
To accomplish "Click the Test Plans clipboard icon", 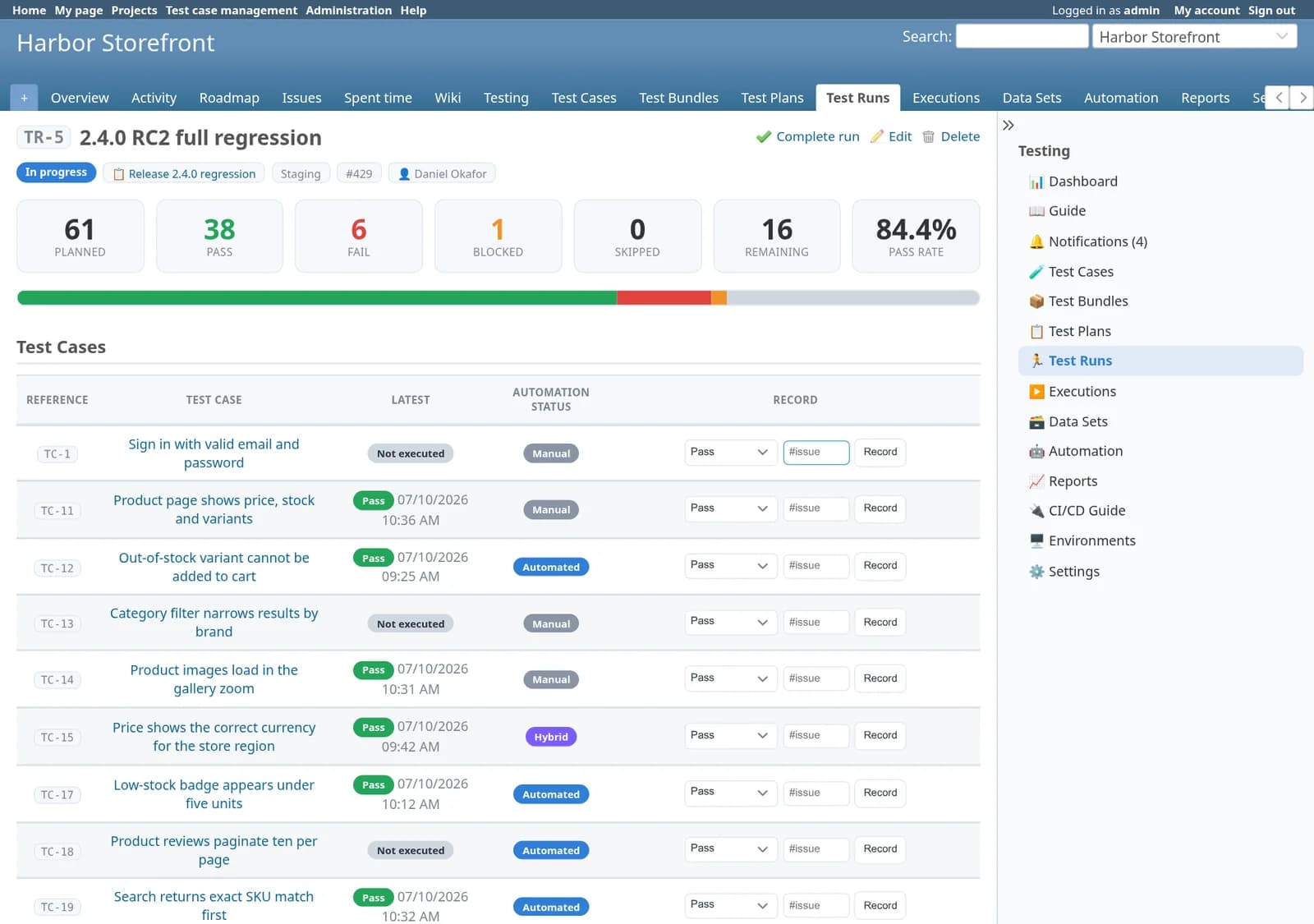I will (1036, 332).
